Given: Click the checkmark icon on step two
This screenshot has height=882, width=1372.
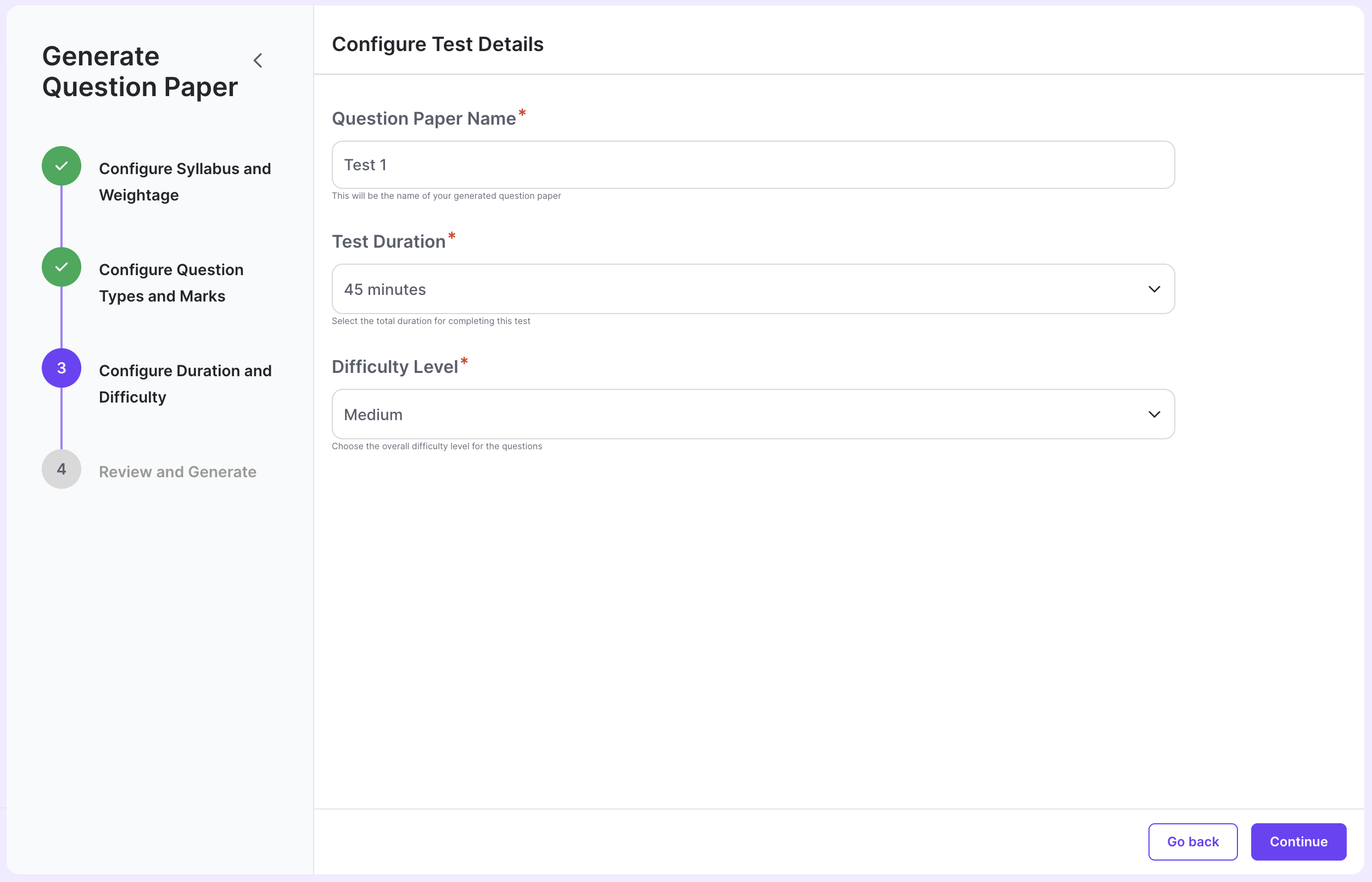Looking at the screenshot, I should coord(61,267).
